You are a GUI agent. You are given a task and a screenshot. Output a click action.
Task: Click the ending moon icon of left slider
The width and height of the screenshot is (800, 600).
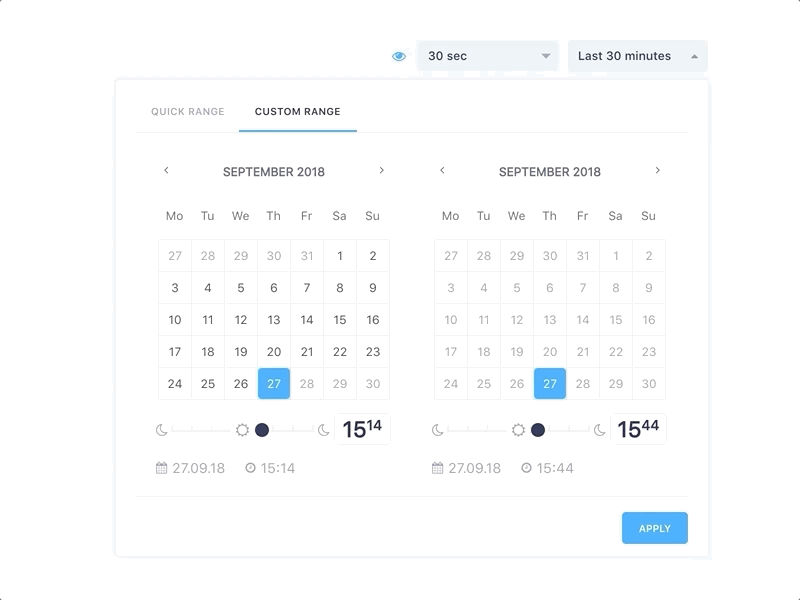pos(323,430)
